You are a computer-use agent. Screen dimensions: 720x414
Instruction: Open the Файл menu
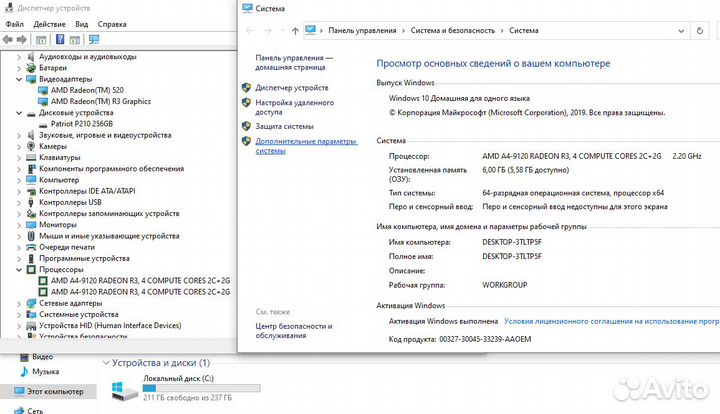[x=15, y=24]
